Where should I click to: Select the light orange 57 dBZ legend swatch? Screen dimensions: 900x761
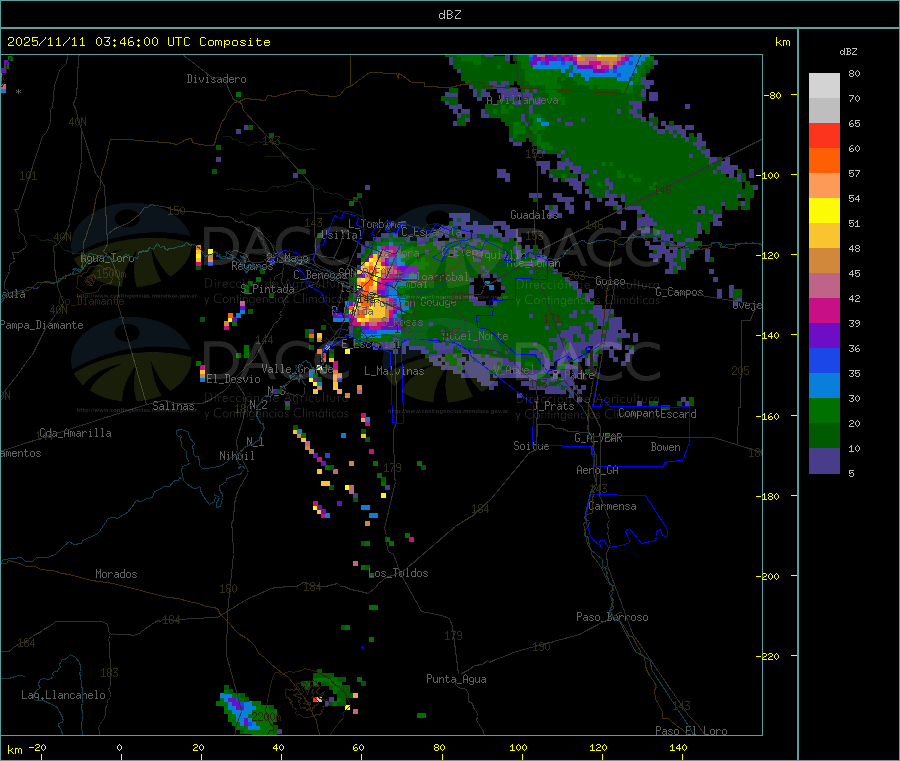(824, 185)
